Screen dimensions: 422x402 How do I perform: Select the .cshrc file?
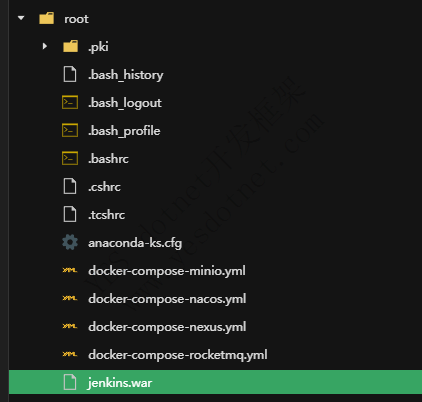pyautogui.click(x=104, y=187)
